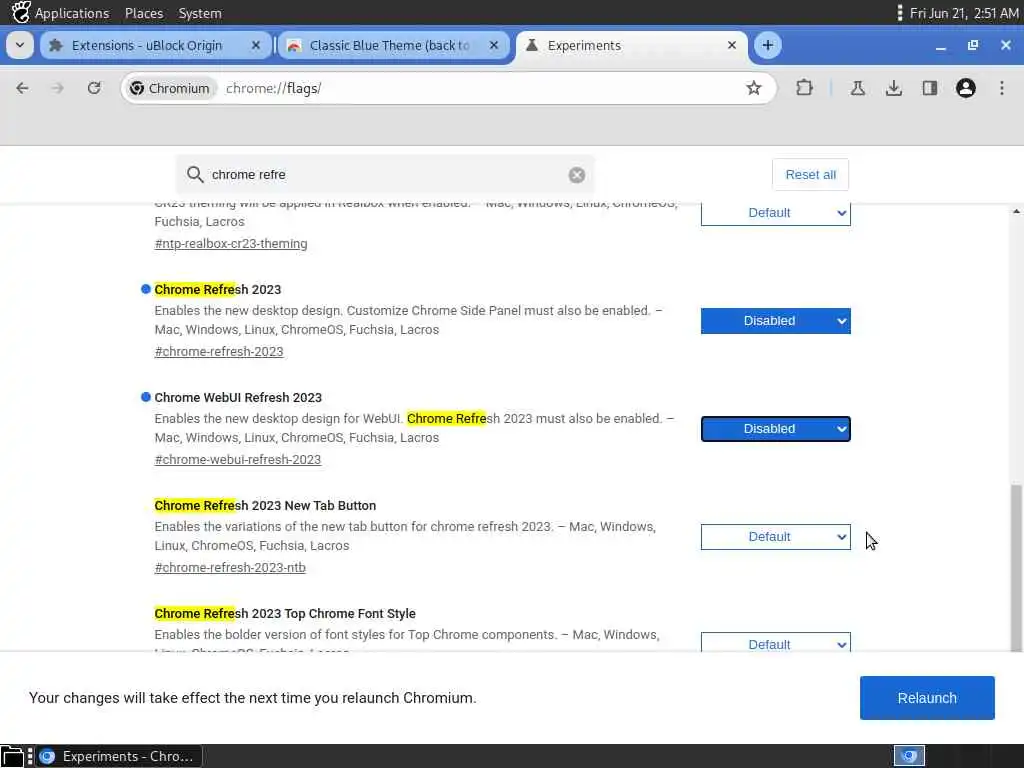Toggle the browser side panel icon

point(929,88)
